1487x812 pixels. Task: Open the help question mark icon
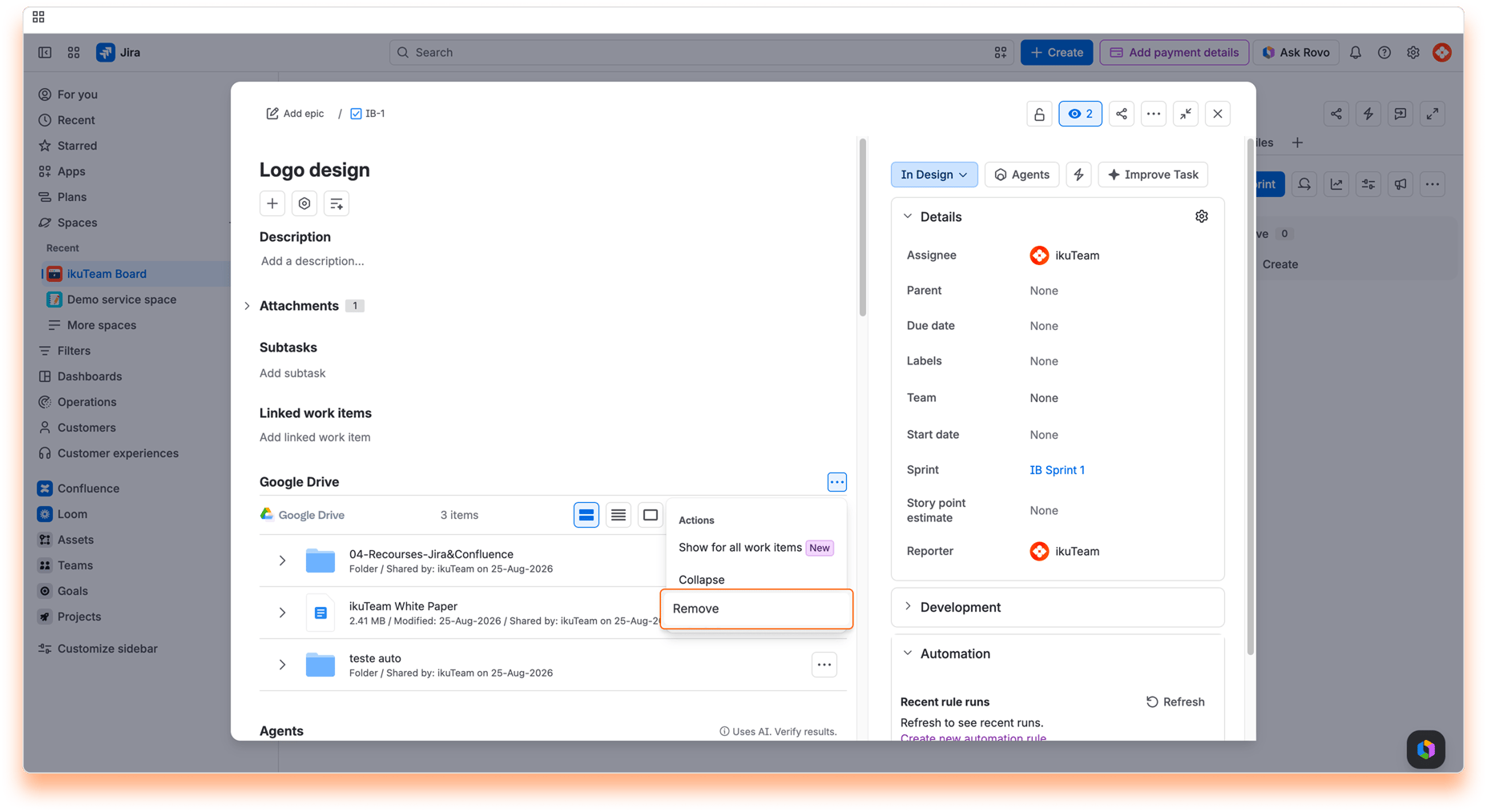(x=1384, y=52)
